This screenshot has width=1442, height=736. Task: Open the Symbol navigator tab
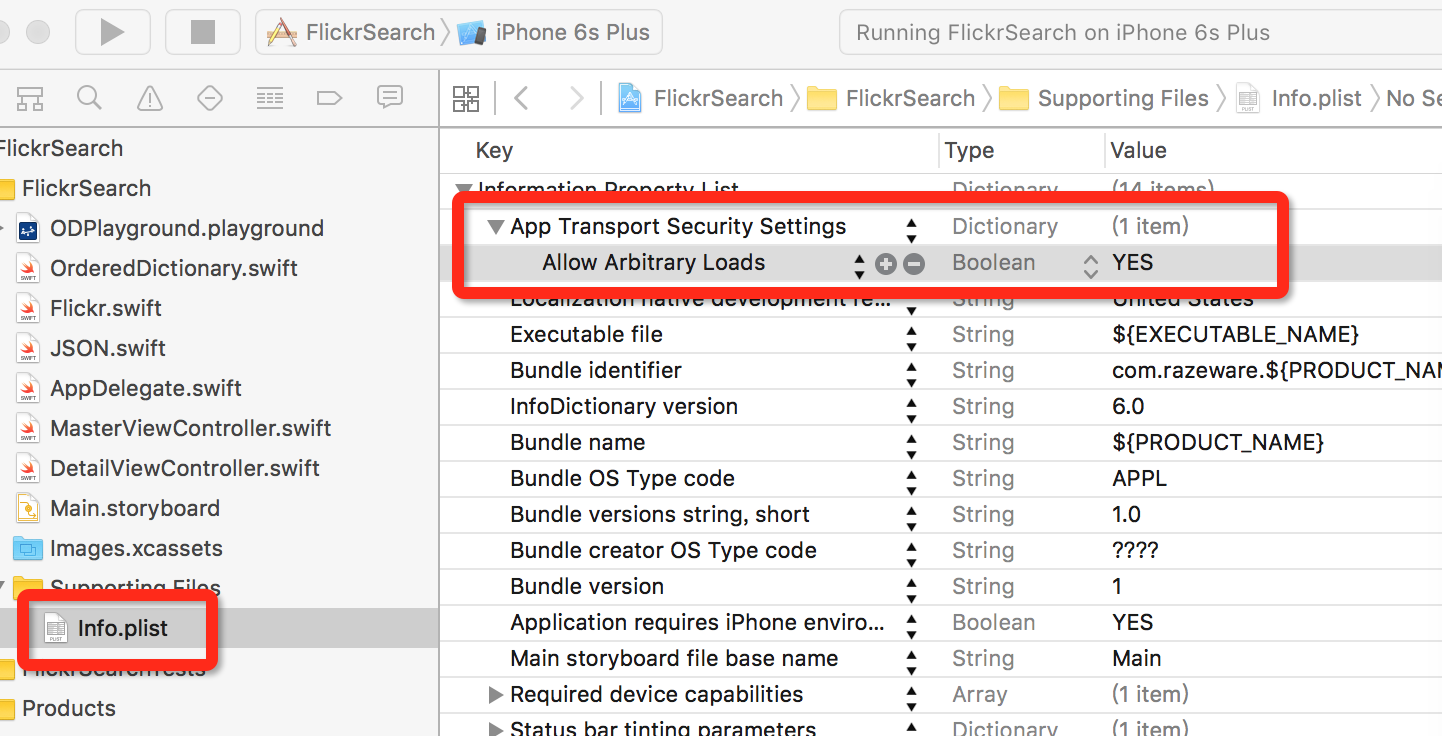click(x=30, y=98)
